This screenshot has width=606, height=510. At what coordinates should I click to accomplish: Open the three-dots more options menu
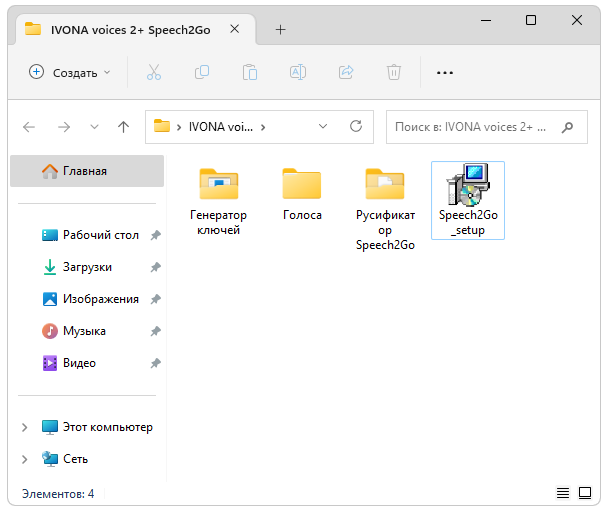click(x=444, y=73)
